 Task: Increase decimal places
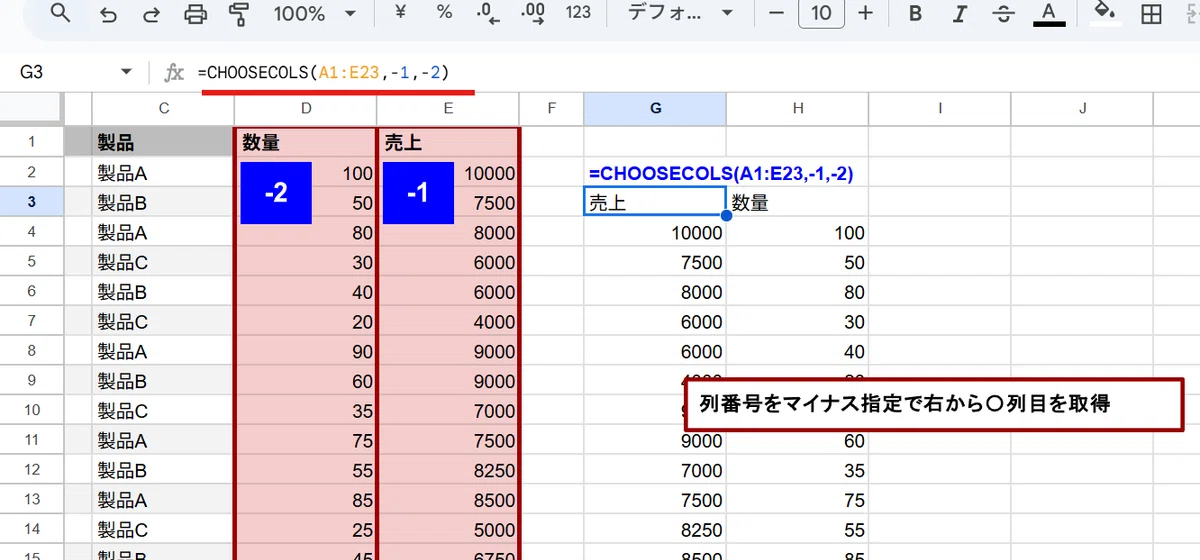[533, 13]
